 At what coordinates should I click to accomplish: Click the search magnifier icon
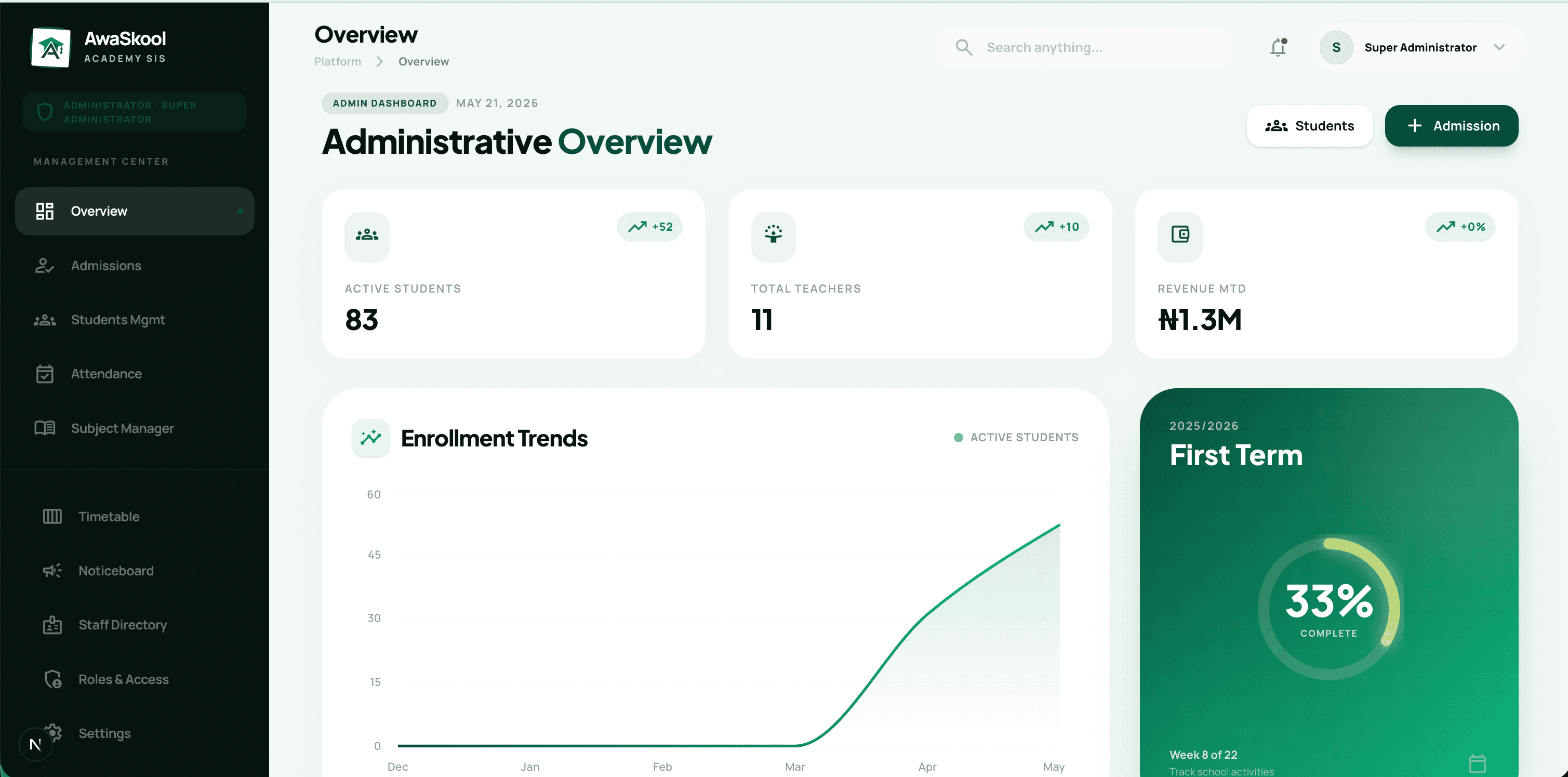[964, 47]
